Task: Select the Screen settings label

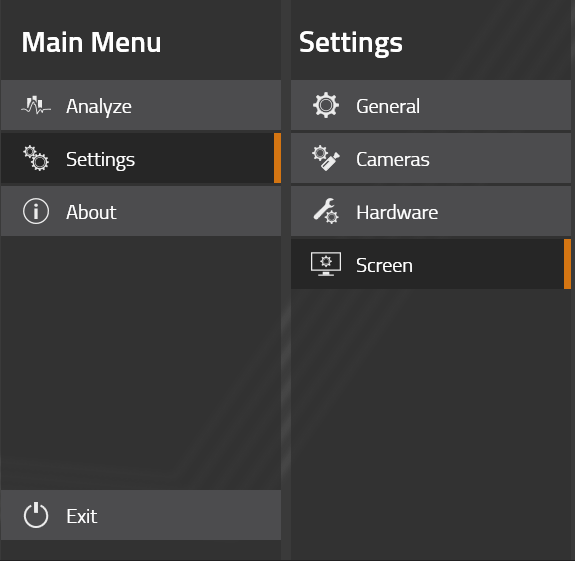Action: coord(384,265)
